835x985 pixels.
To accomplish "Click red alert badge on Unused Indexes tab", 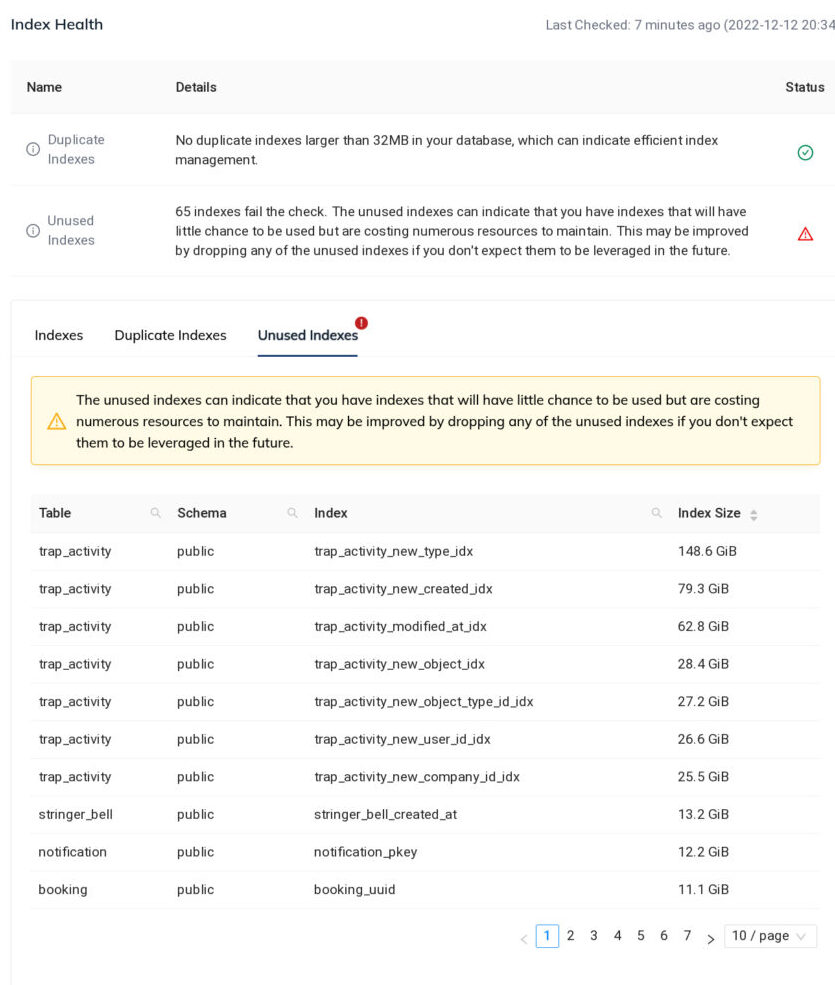I will pos(361,323).
